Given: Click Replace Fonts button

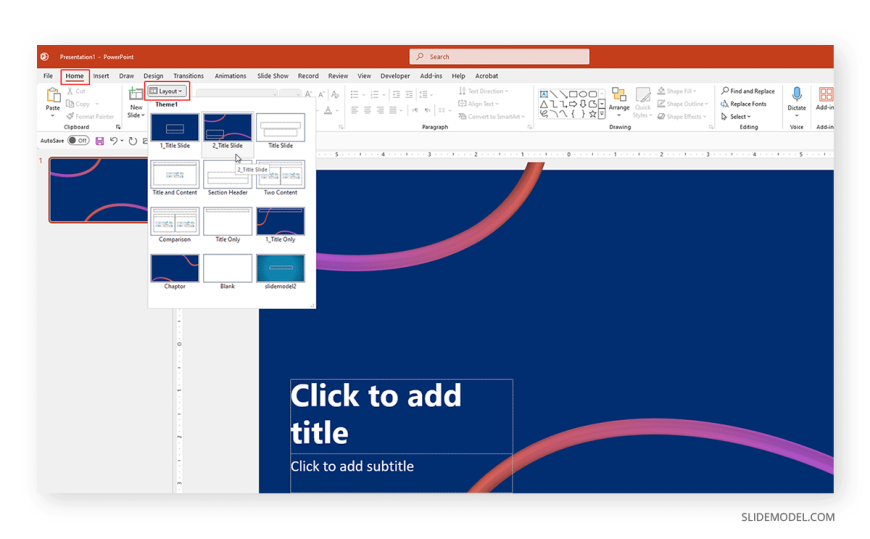Looking at the screenshot, I should point(743,104).
